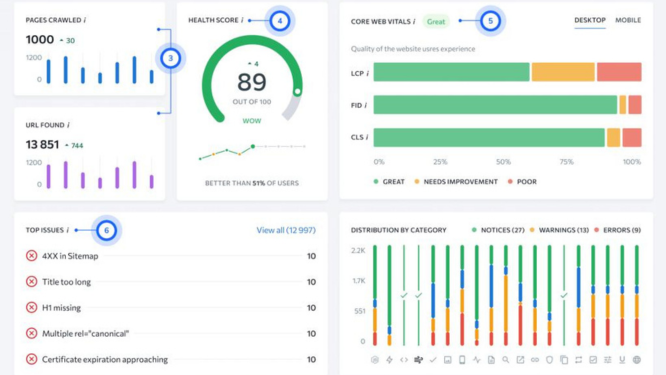Viewport: 666px width, 375px height.
Task: Click the highlighted point on health score trend line
Action: 253,147
